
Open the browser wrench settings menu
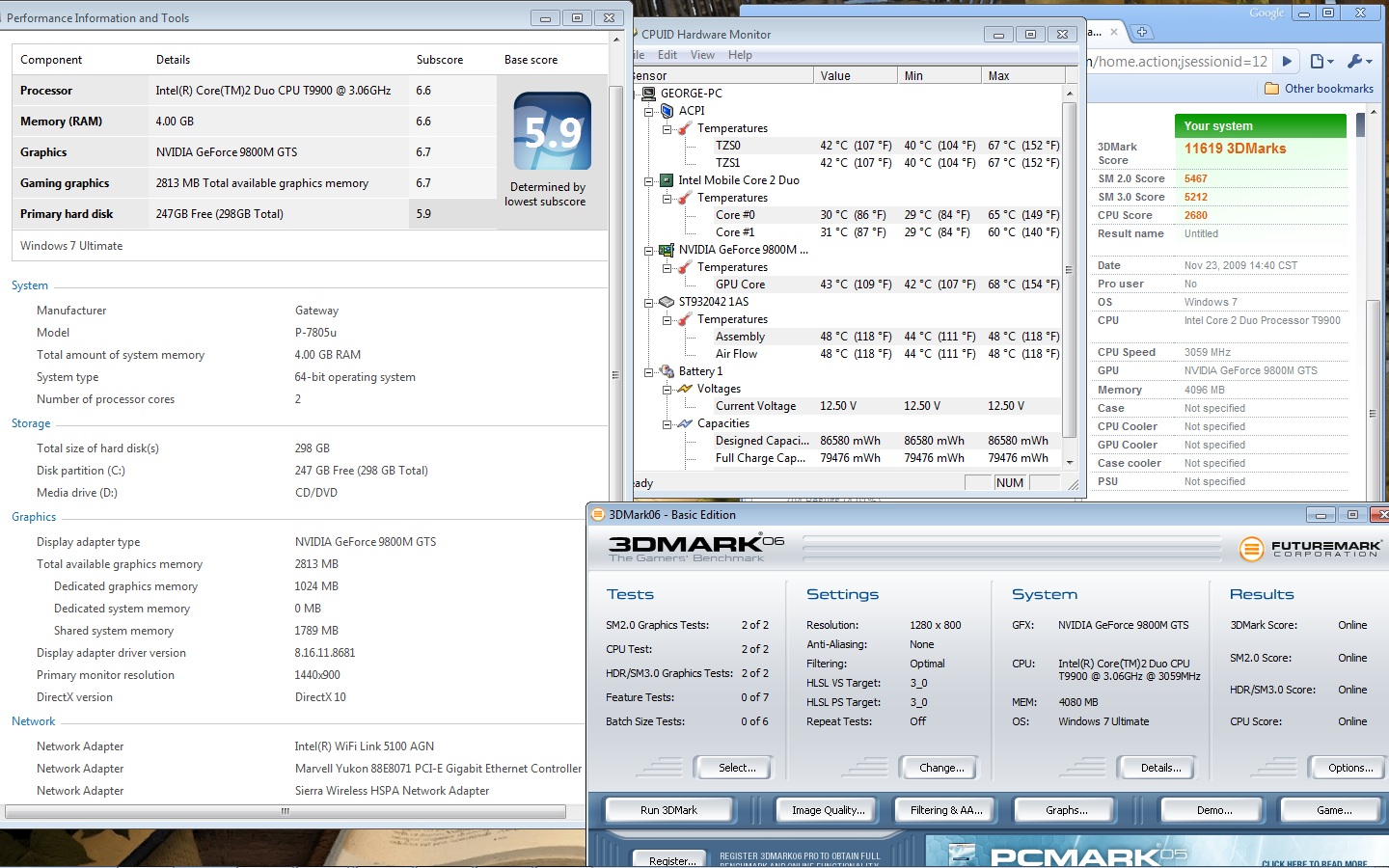point(1359,61)
